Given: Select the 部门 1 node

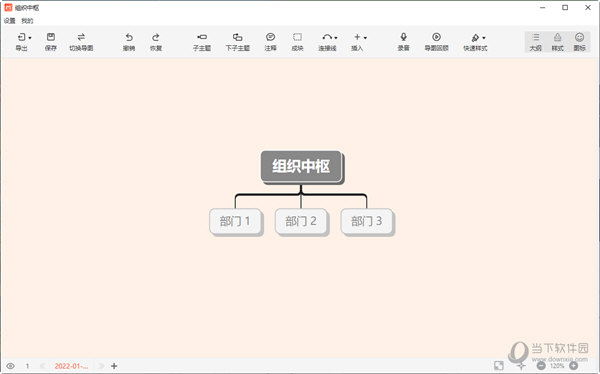Looking at the screenshot, I should tap(235, 221).
